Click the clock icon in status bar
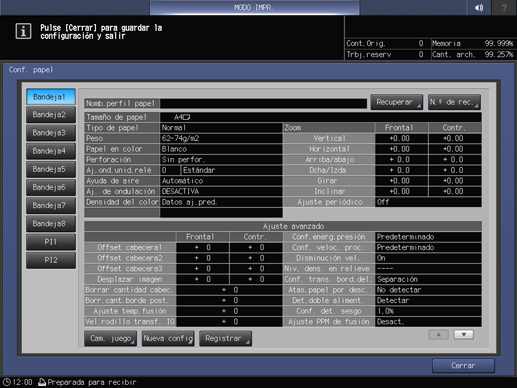Viewport: 517px width, 388px height. 6,382
